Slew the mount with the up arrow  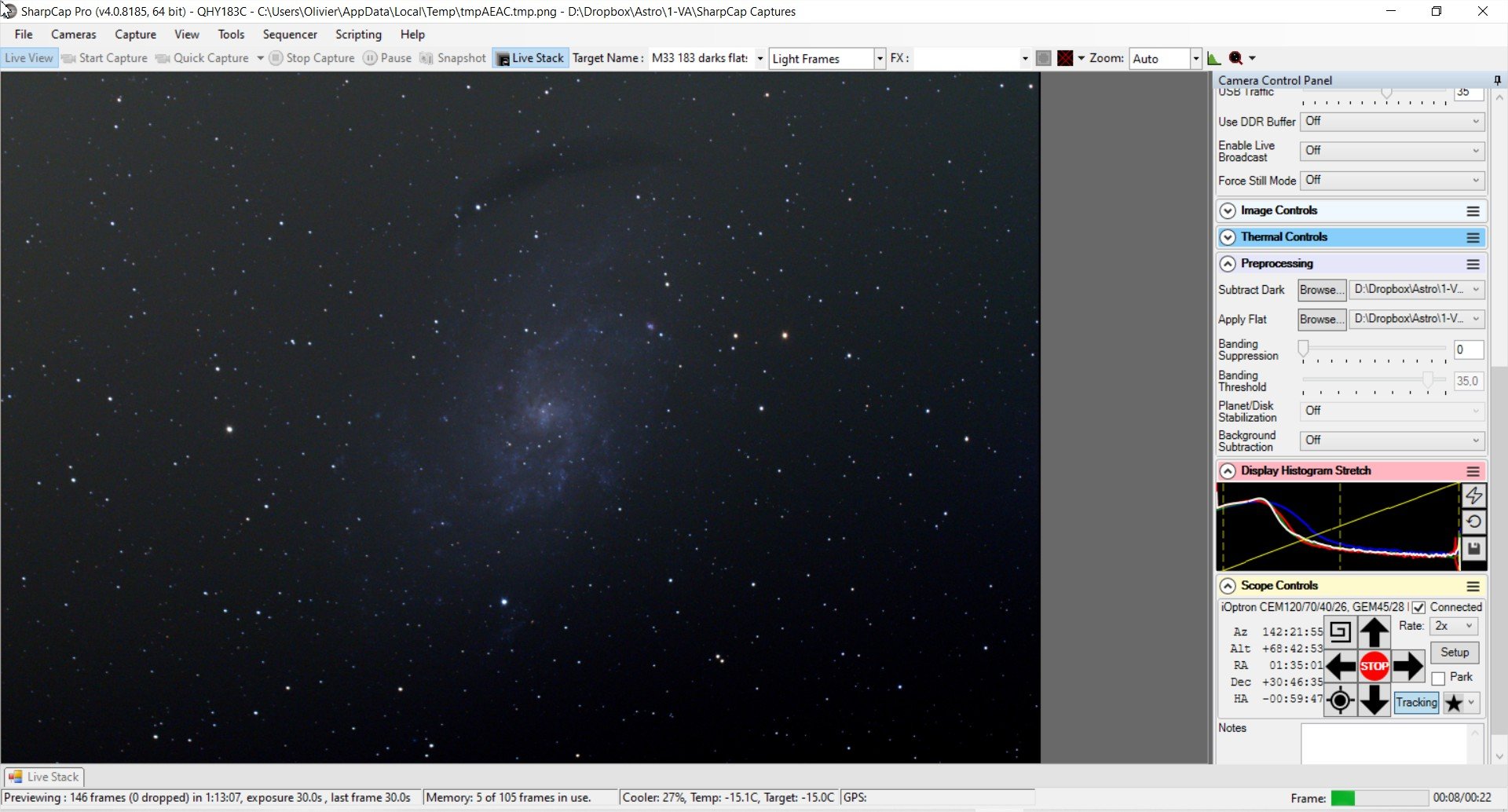point(1374,632)
